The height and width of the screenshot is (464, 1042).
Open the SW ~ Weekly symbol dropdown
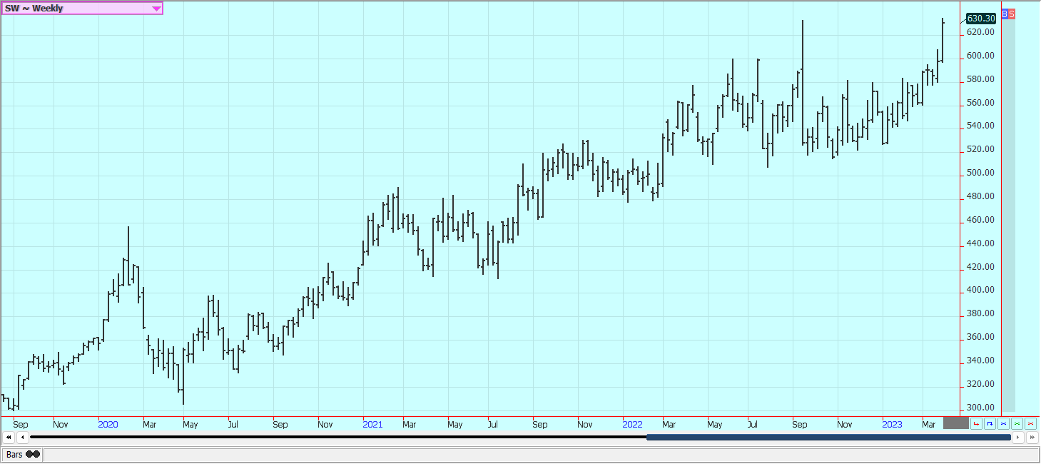coord(82,8)
